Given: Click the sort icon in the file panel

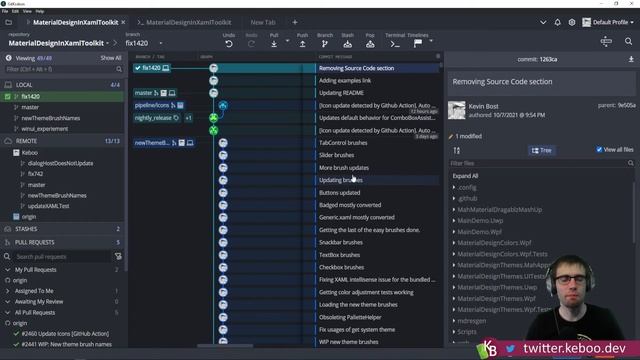Looking at the screenshot, I should 457,151.
